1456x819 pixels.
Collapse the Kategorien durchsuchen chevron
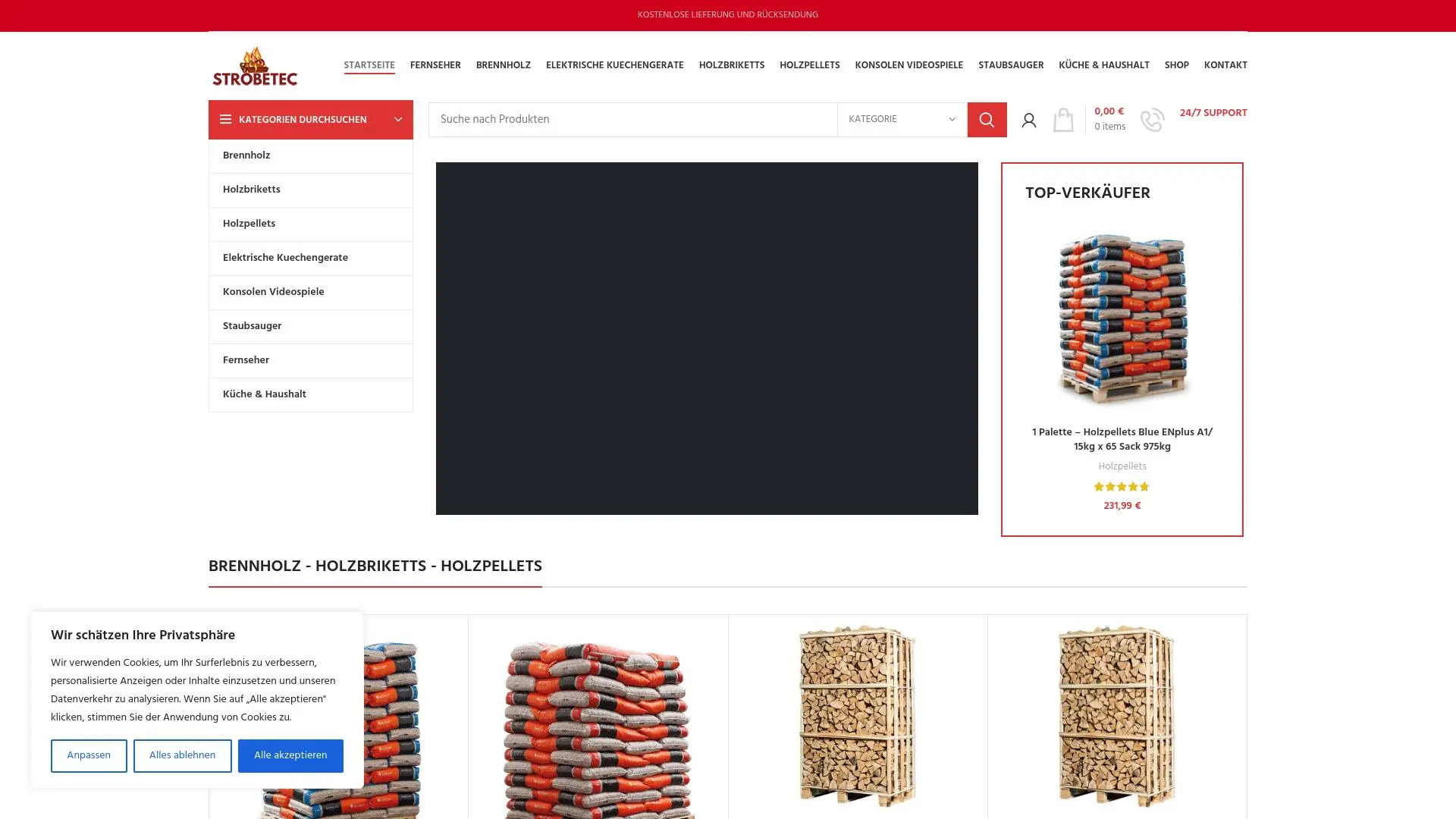click(398, 120)
